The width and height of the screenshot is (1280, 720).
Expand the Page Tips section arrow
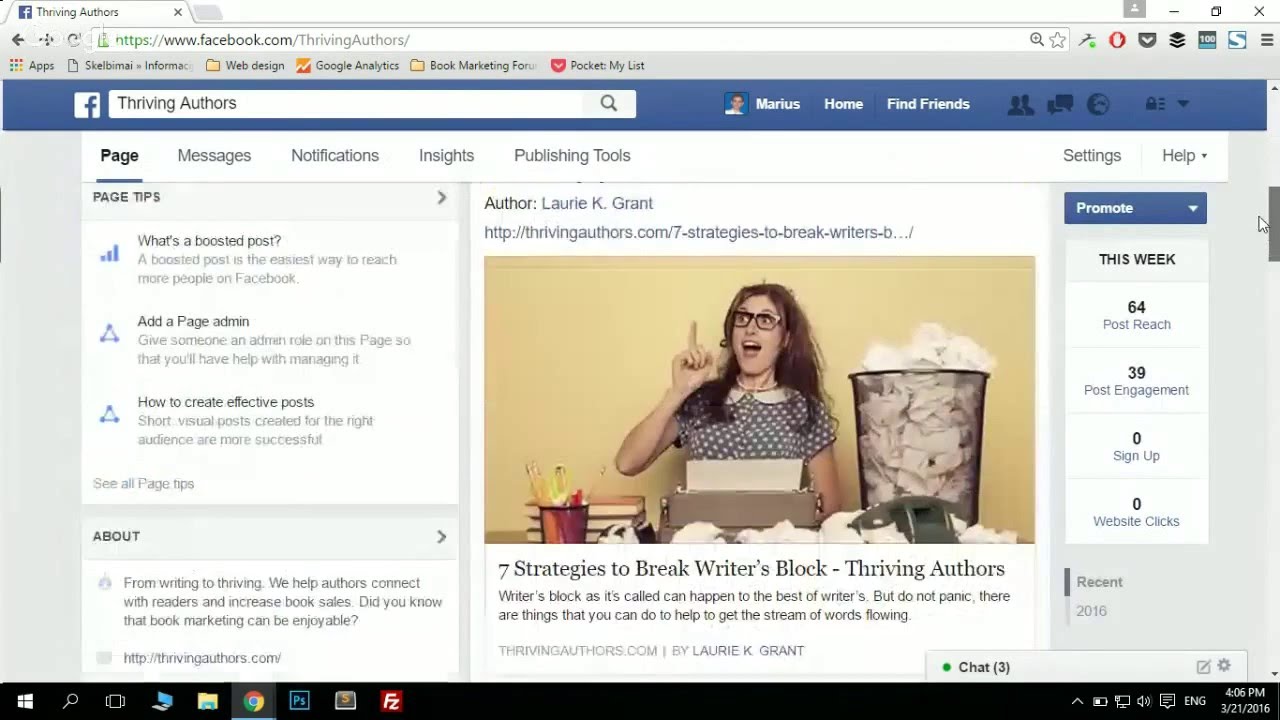[441, 197]
